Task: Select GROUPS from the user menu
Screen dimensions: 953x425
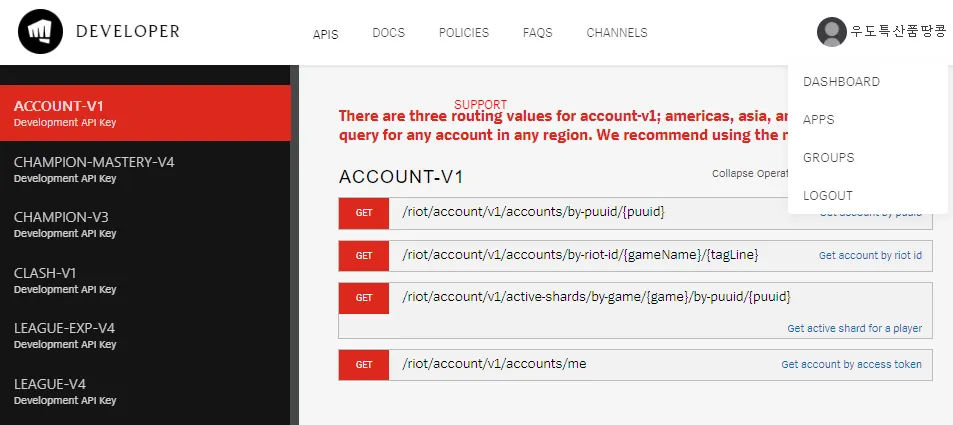Action: [x=828, y=157]
